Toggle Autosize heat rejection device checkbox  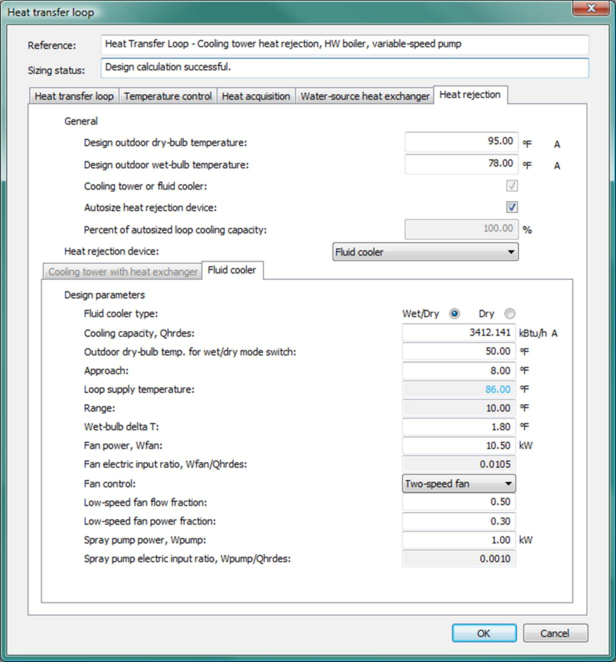click(512, 208)
